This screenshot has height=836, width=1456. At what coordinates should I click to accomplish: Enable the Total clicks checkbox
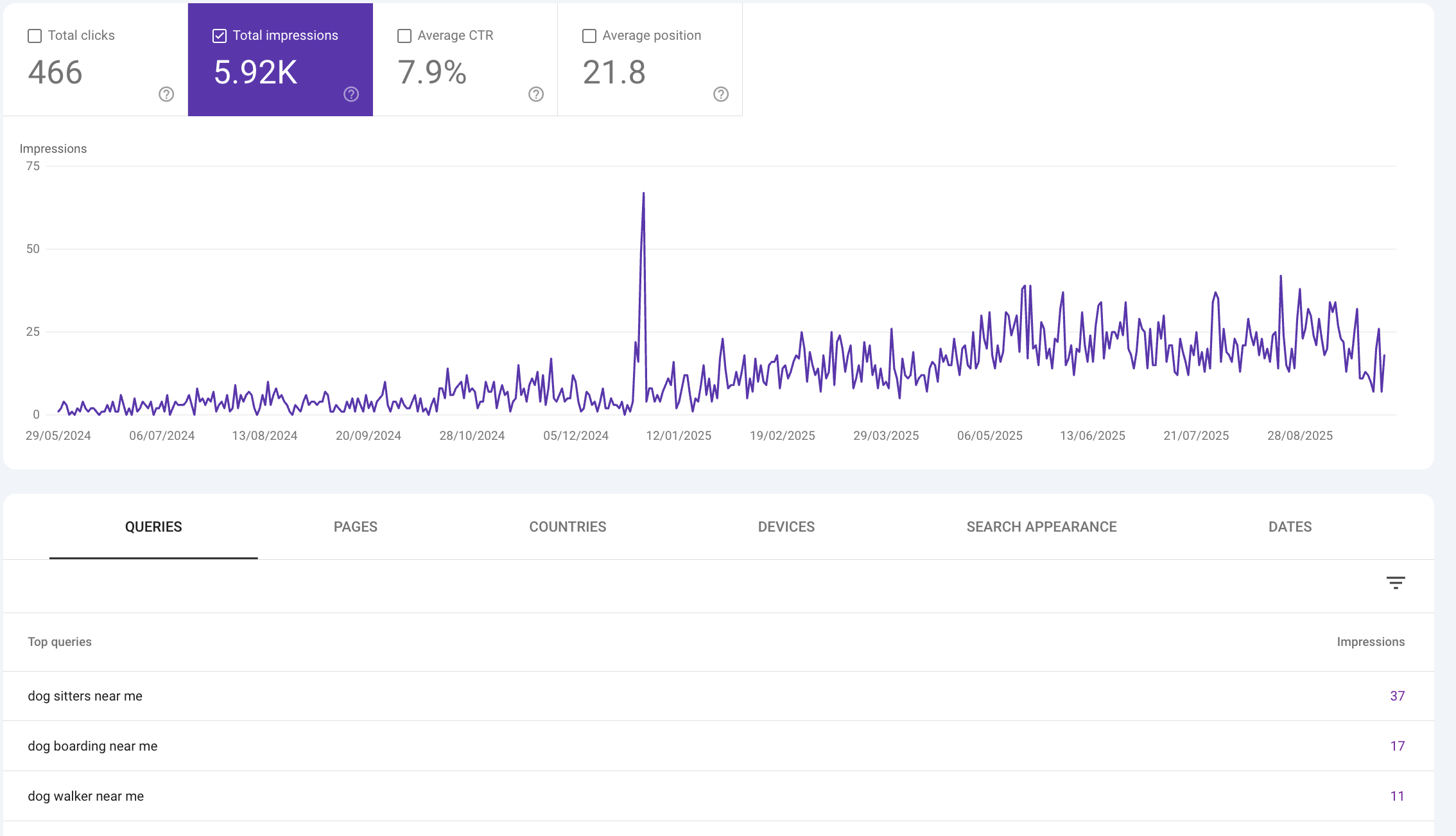pos(35,36)
